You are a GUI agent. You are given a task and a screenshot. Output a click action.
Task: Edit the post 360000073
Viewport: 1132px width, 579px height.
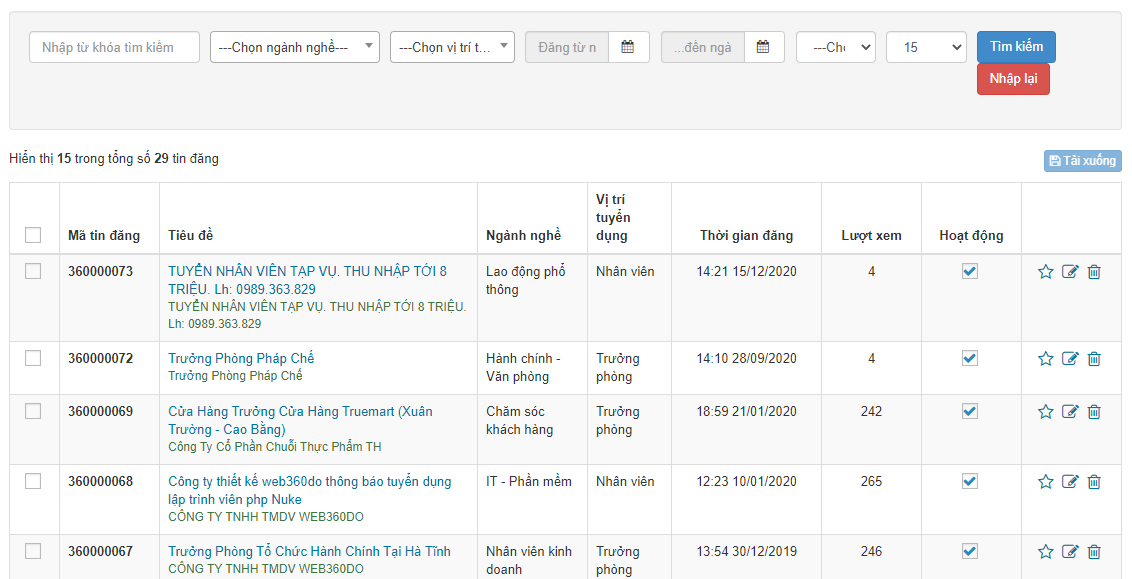[x=1070, y=271]
